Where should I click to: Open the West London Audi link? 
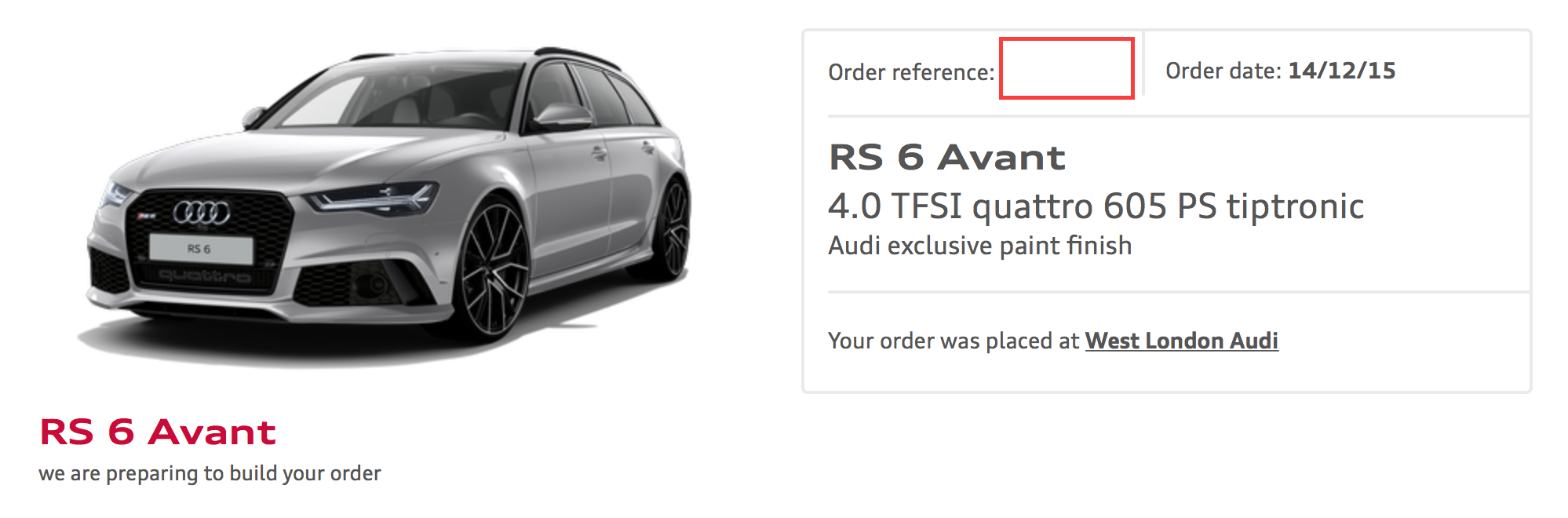tap(1181, 341)
